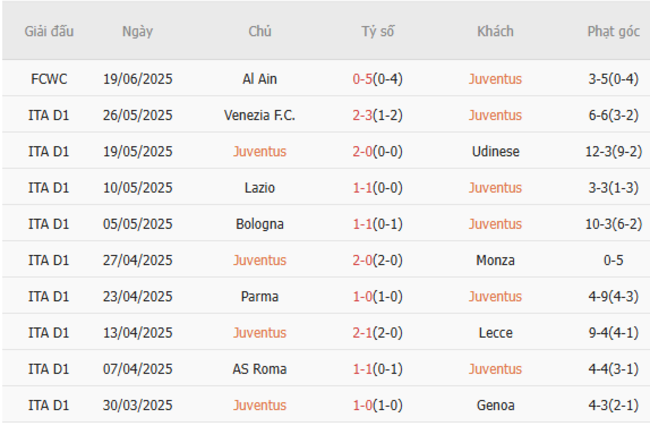Select the 12-3(9-2) corner kick stat
650x426 pixels.
pyautogui.click(x=613, y=151)
